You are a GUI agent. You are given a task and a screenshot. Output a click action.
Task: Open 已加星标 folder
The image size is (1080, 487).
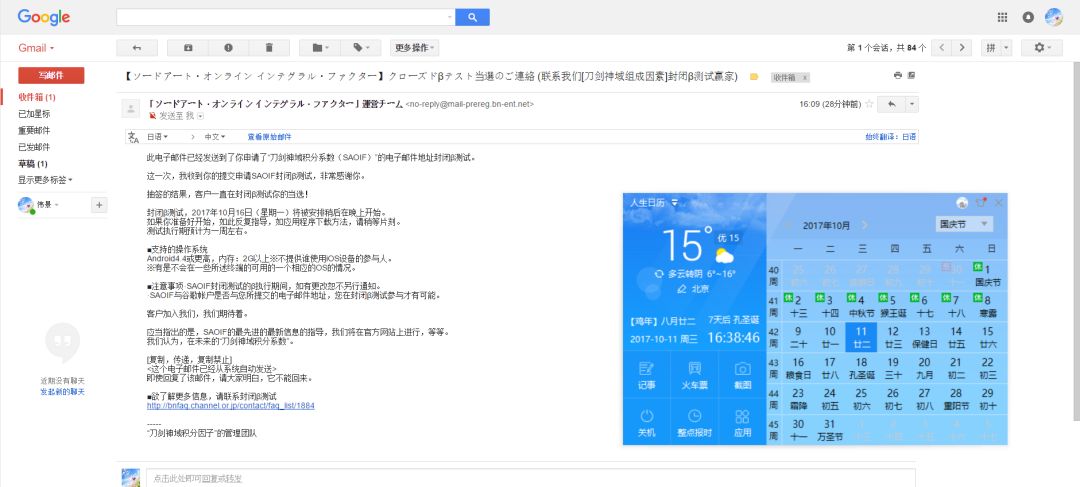(34, 114)
